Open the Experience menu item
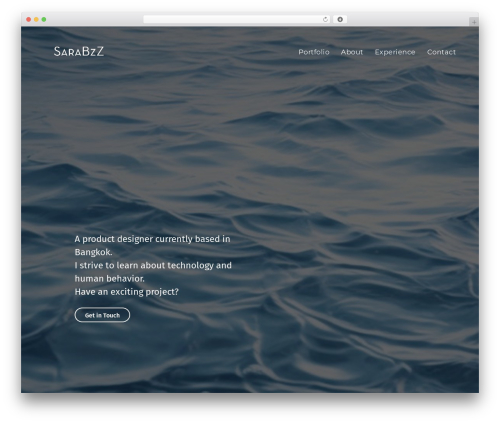Viewport: 500px width, 423px height. 395,52
